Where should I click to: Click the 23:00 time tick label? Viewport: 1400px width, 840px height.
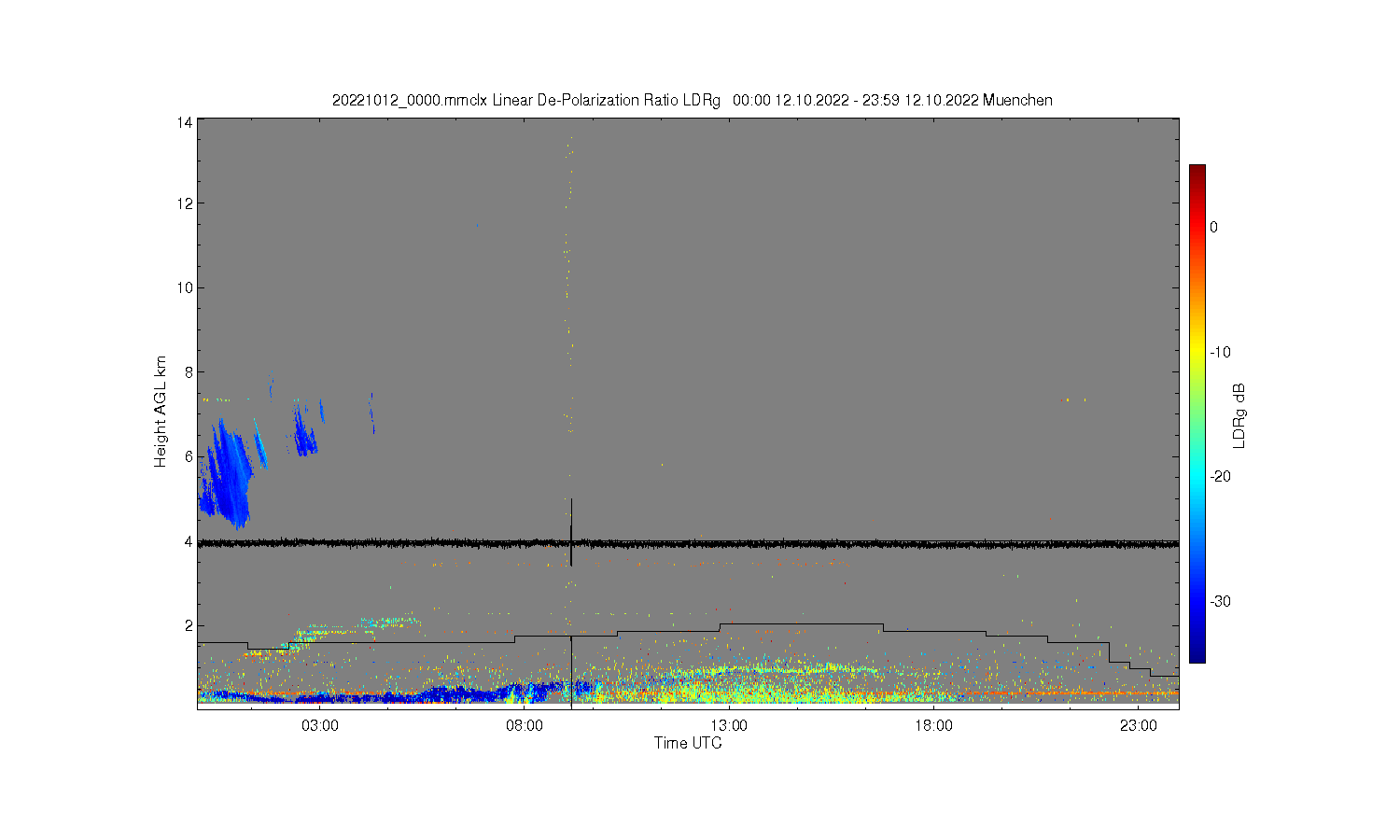pyautogui.click(x=1139, y=726)
